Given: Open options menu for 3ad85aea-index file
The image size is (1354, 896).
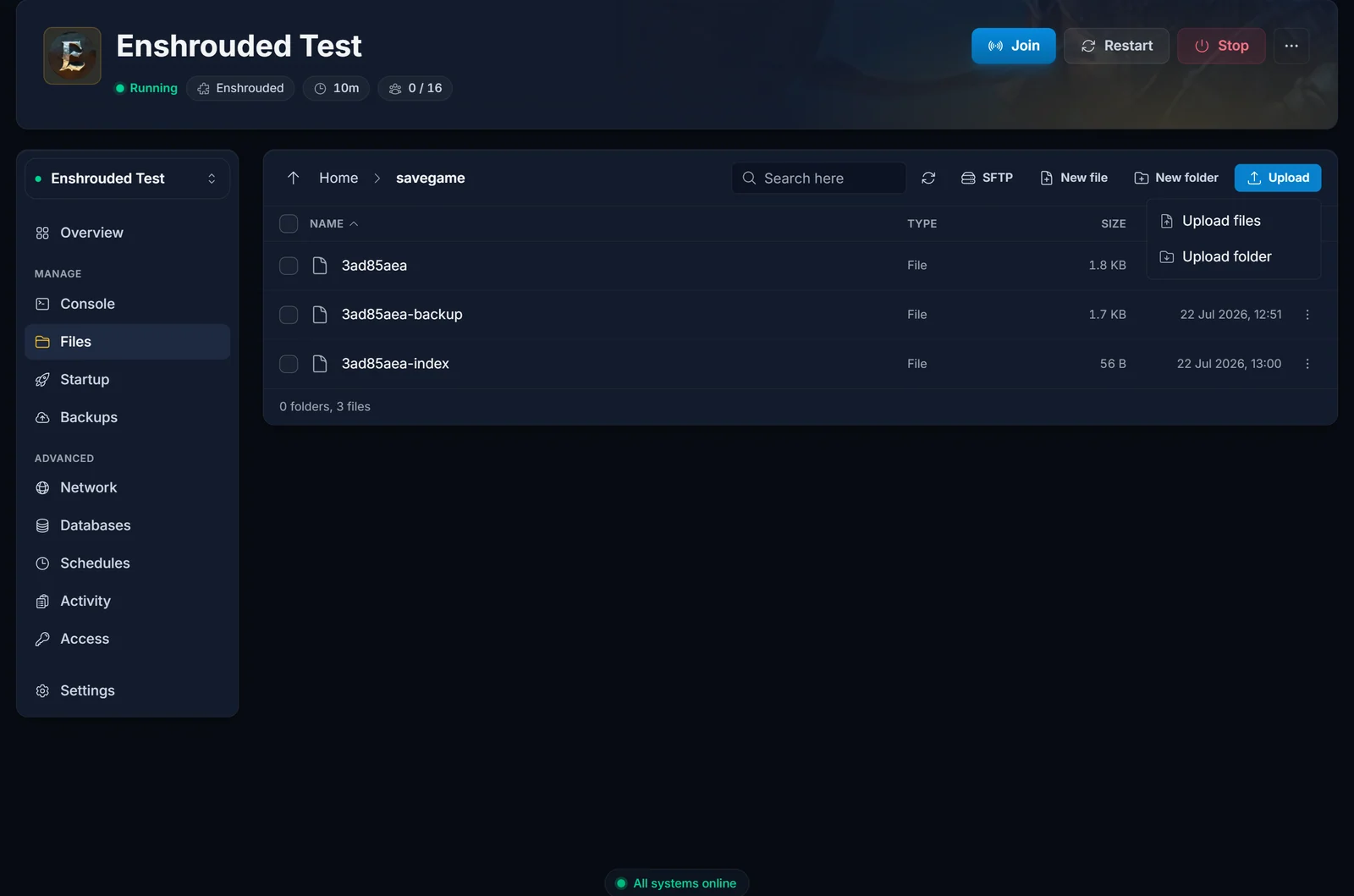Looking at the screenshot, I should pos(1307,364).
